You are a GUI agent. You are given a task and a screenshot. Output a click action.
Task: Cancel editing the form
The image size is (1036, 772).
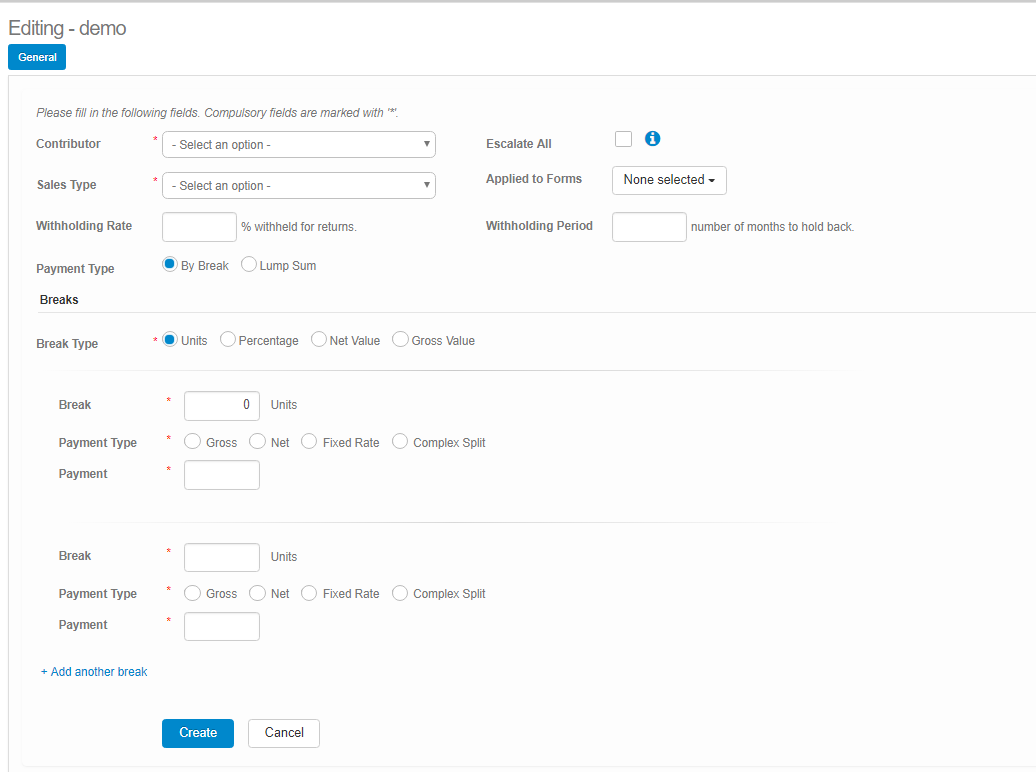(284, 733)
